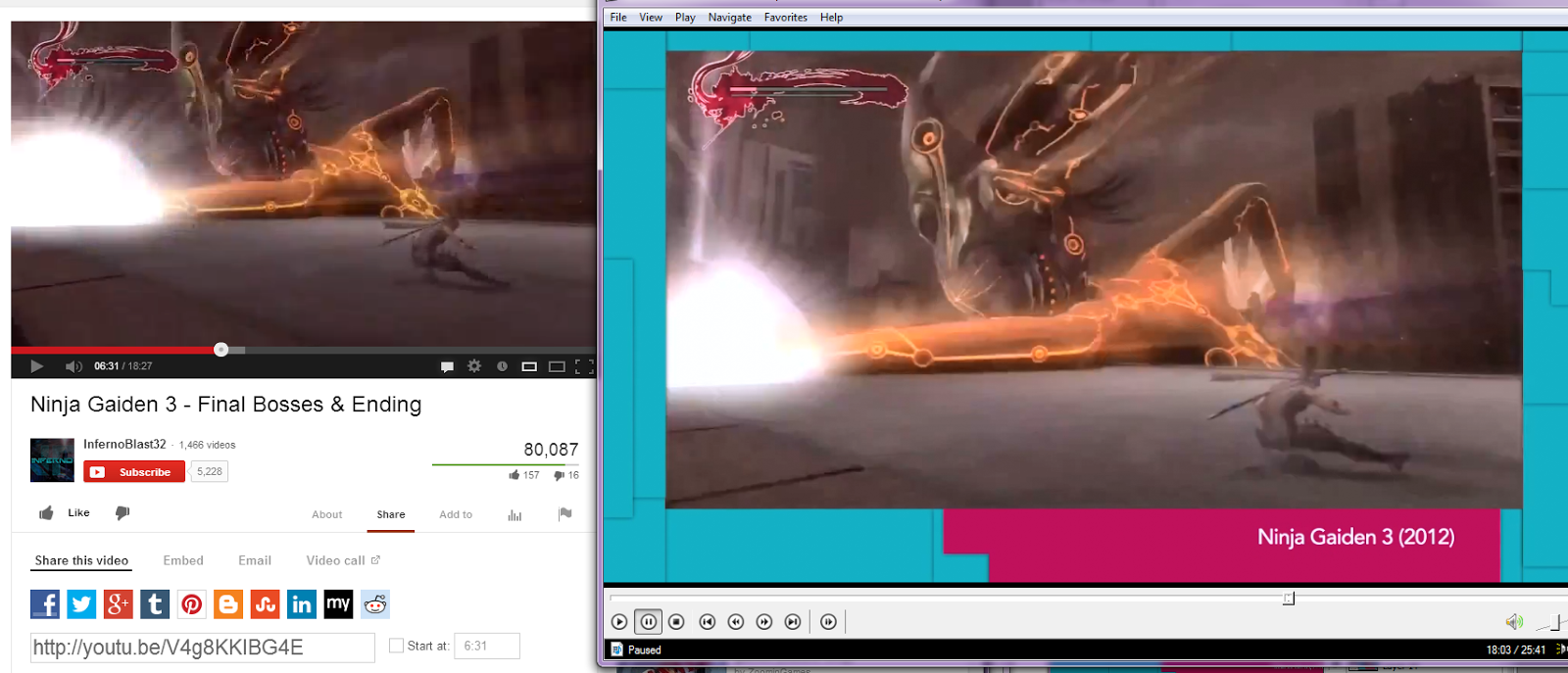Click the youtu.be share URL field
Viewport: 1568px width, 673px height.
click(x=203, y=648)
